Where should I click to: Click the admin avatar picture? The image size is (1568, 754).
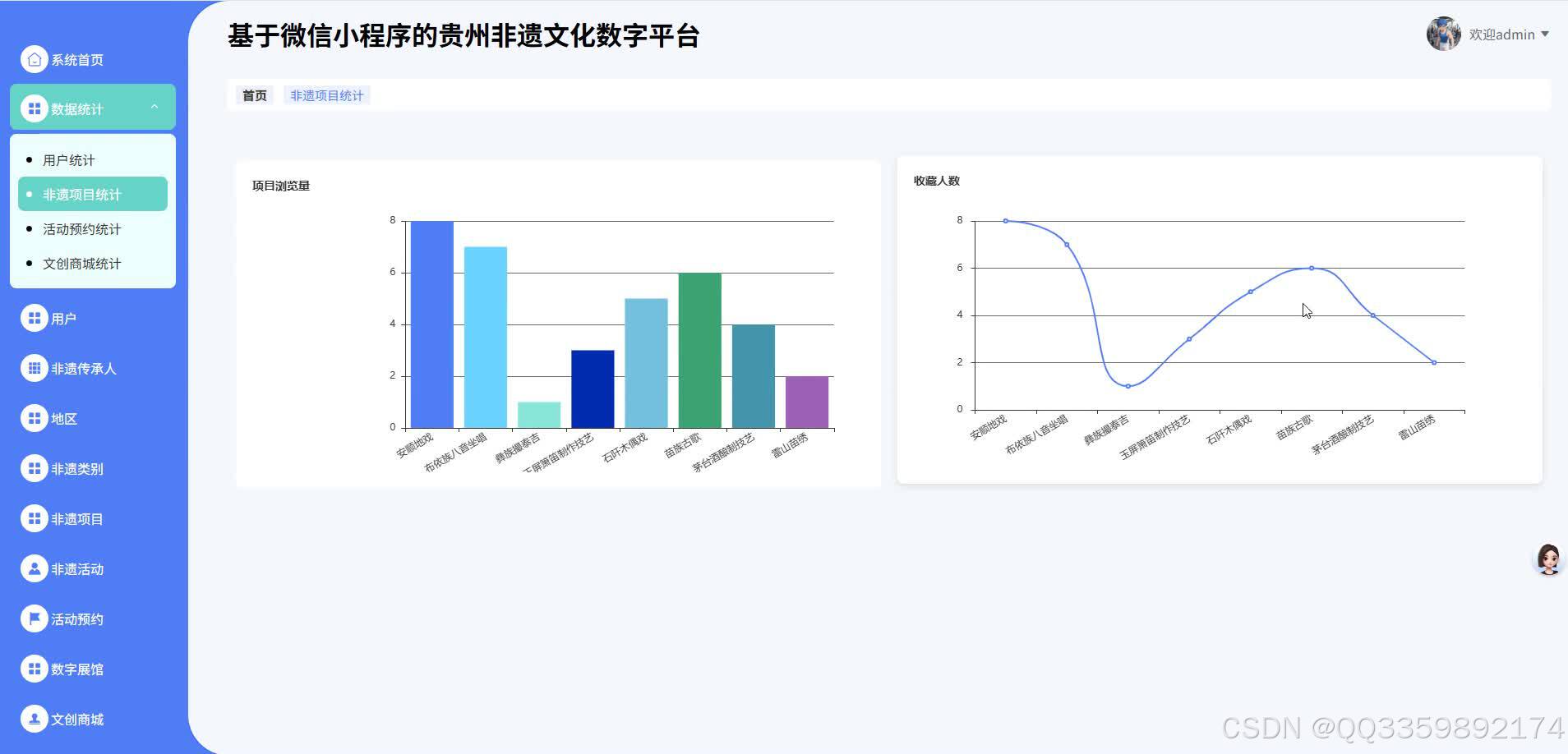point(1443,34)
